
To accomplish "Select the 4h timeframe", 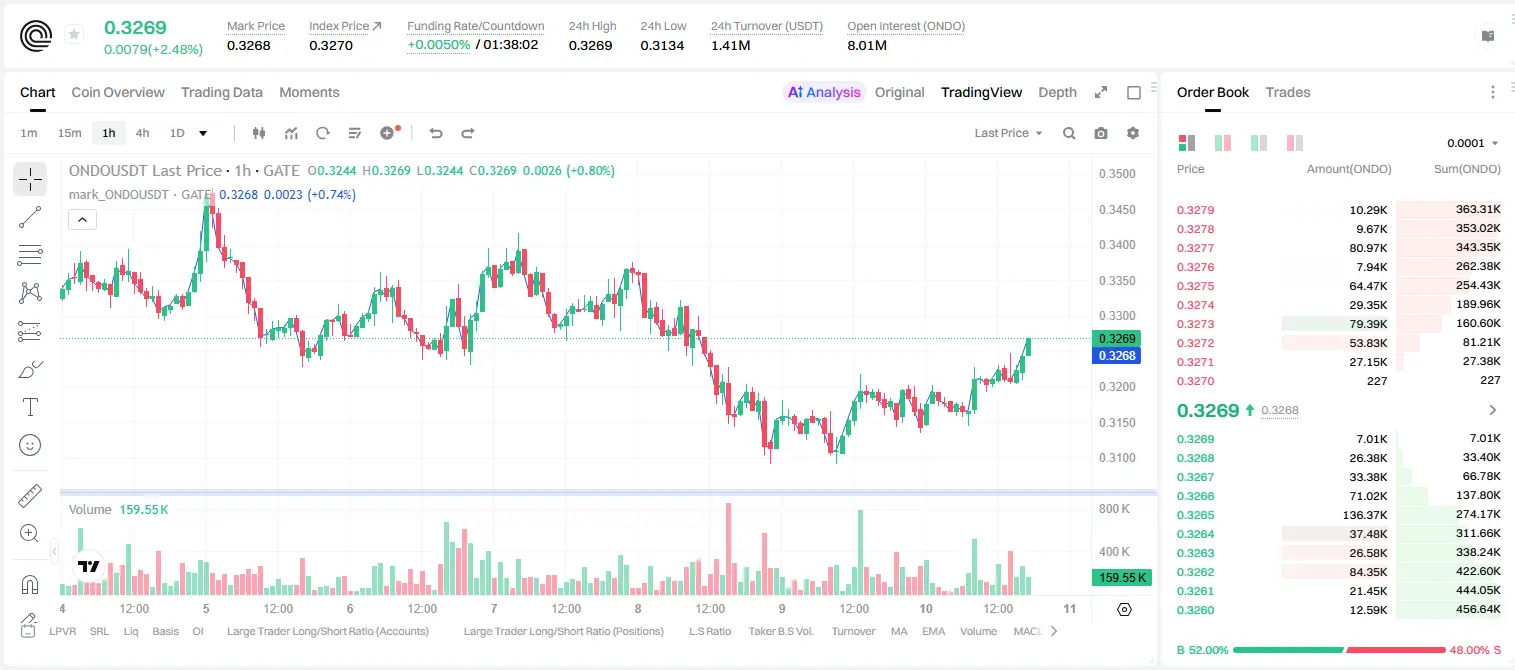I will tap(143, 133).
